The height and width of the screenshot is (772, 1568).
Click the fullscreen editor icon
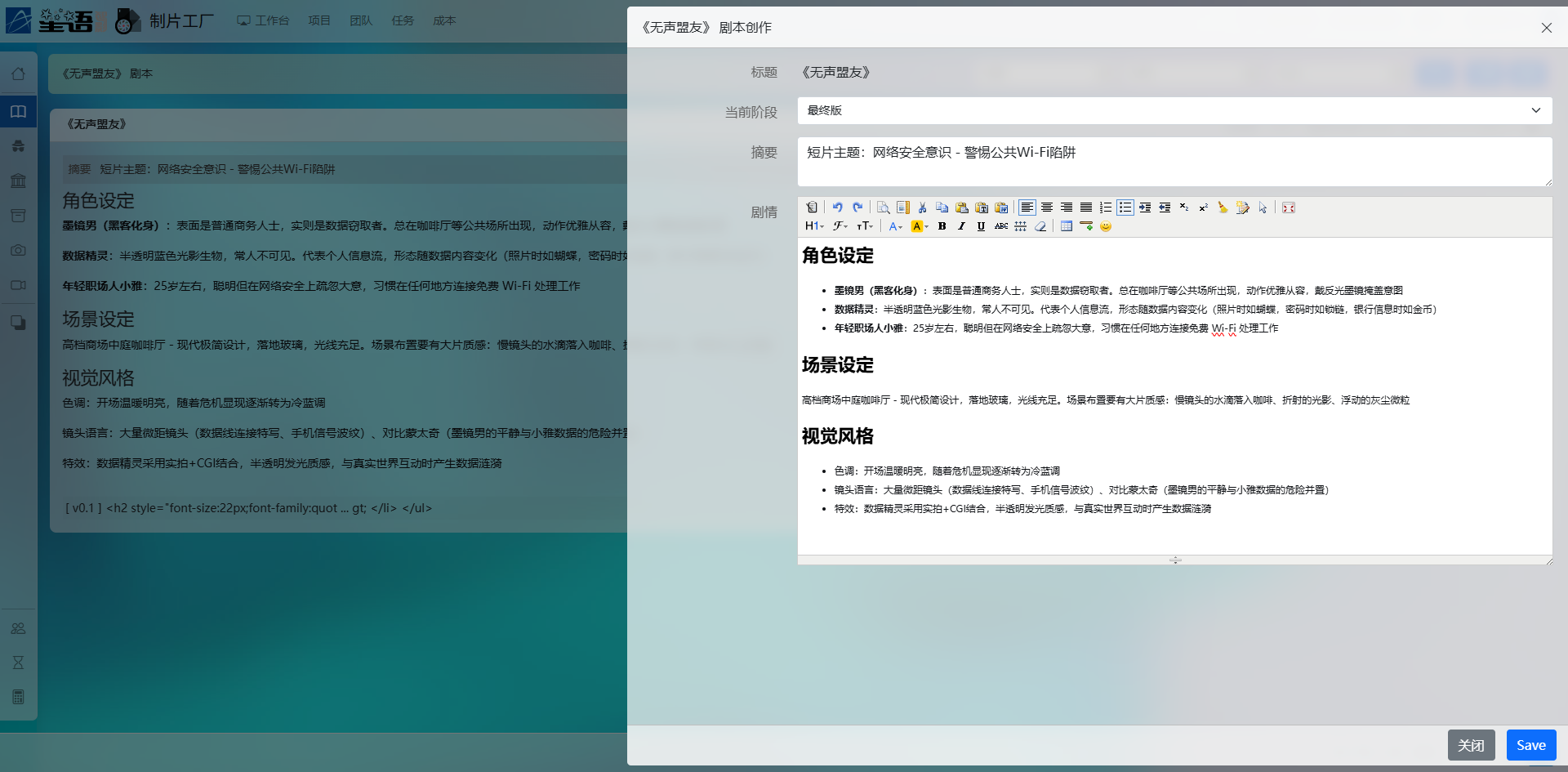[1288, 208]
